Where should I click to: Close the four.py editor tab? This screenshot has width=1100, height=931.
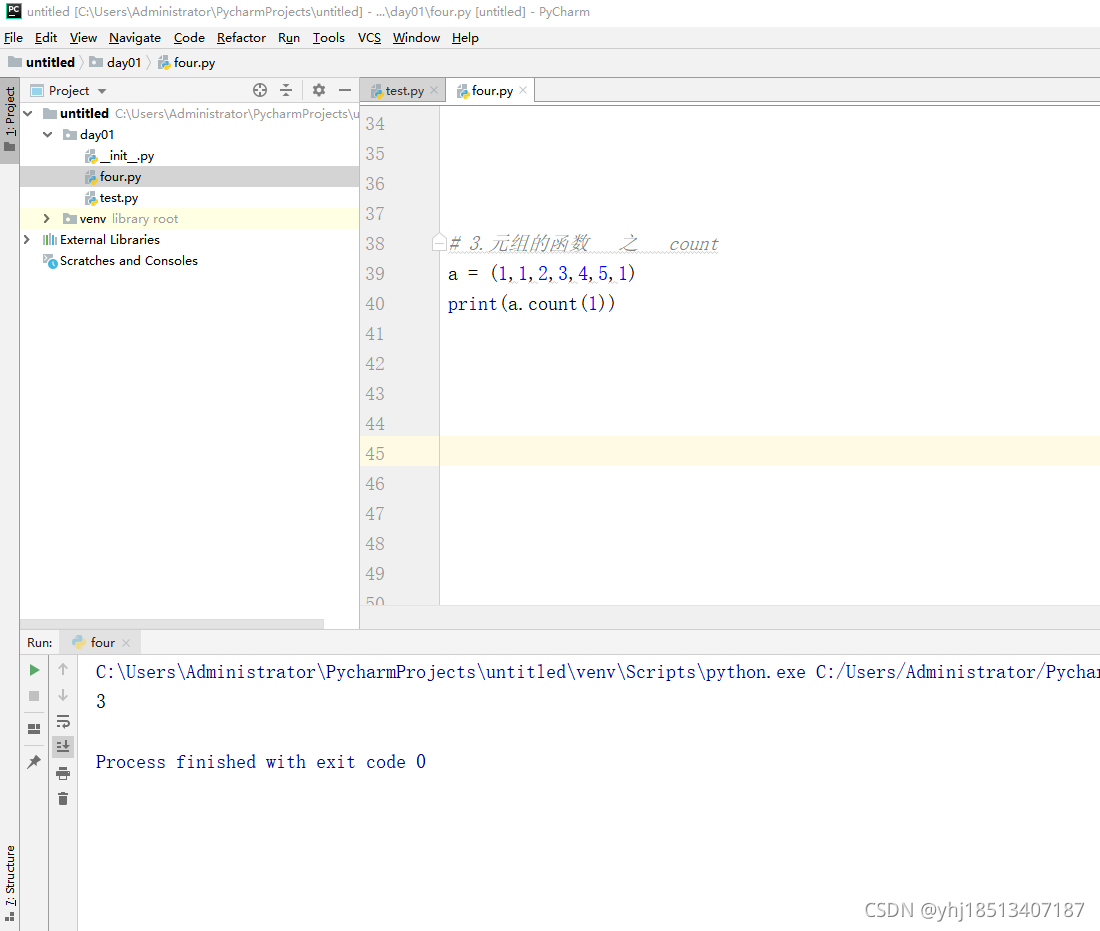click(523, 90)
